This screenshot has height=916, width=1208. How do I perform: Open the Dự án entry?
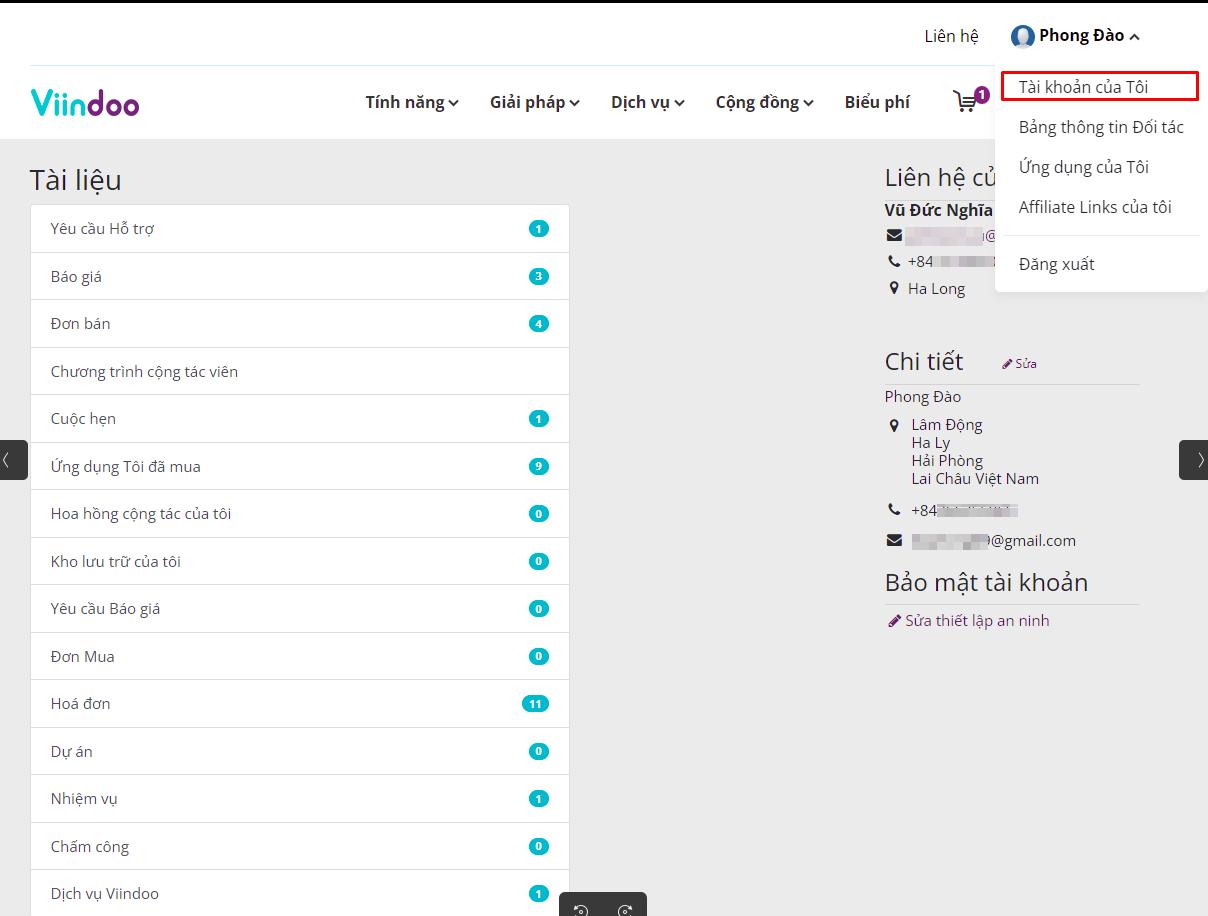tap(300, 751)
